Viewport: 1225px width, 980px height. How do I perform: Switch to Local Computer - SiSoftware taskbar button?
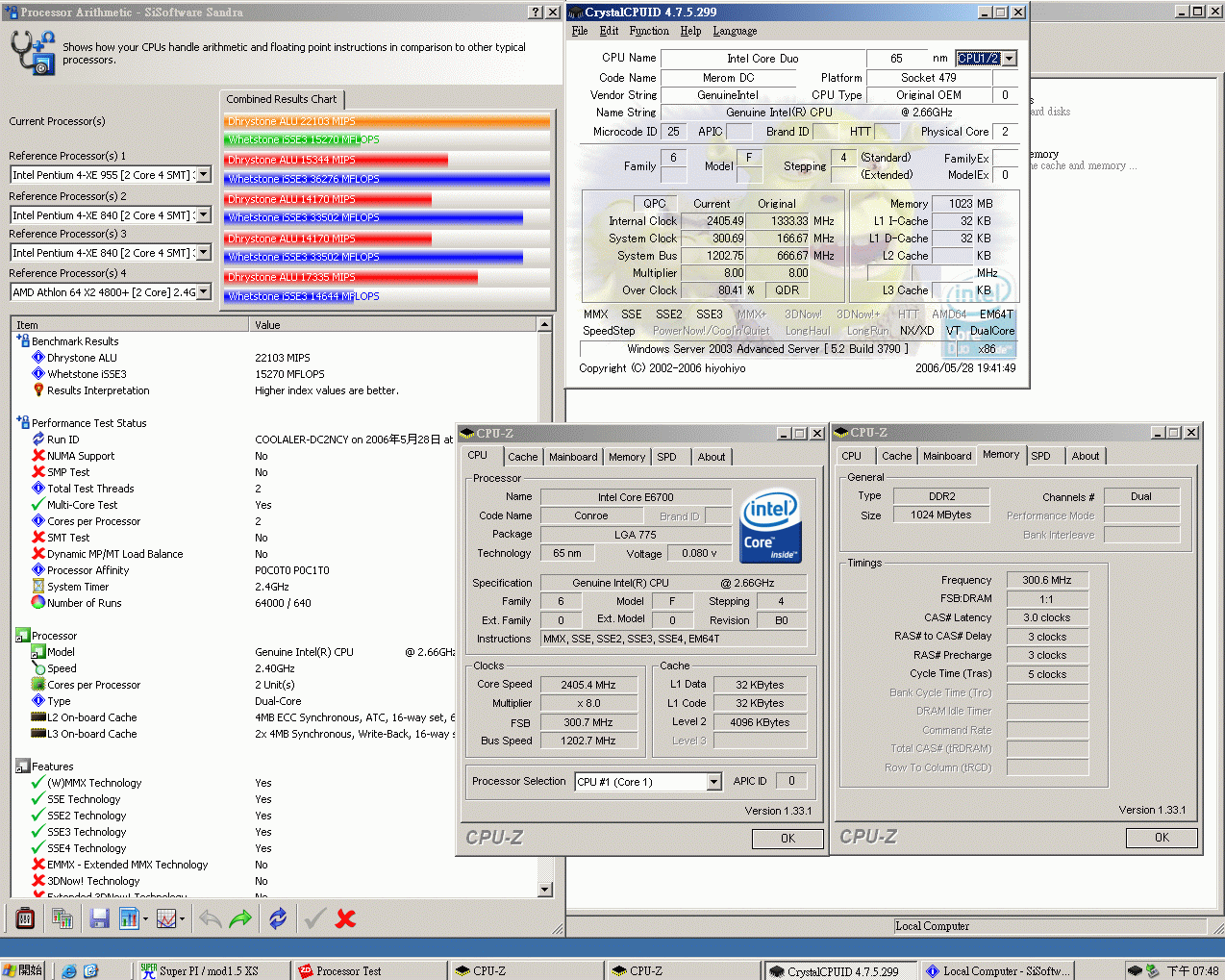coord(996,970)
